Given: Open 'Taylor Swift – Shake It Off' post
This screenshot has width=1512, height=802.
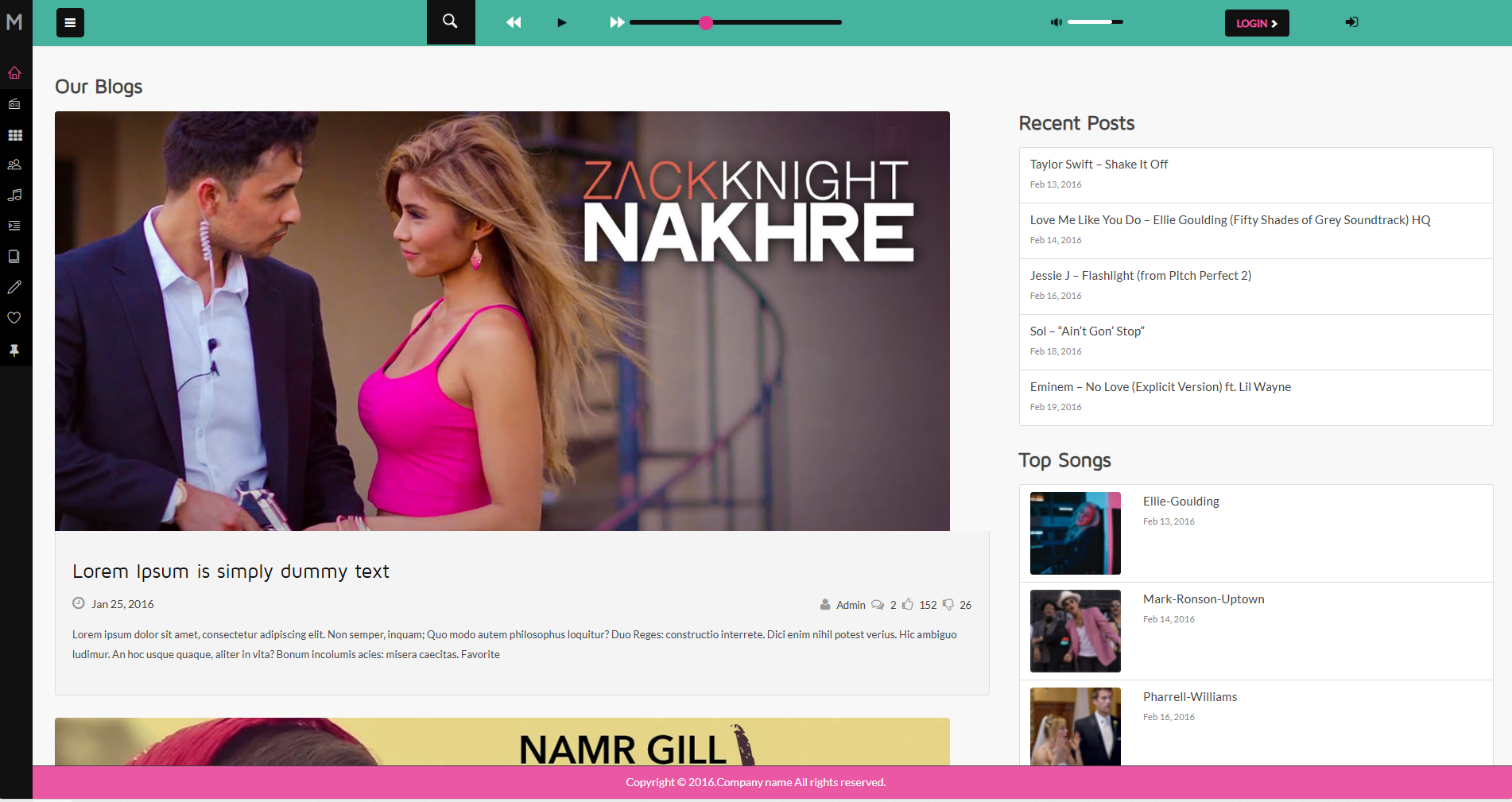Looking at the screenshot, I should tap(1099, 165).
